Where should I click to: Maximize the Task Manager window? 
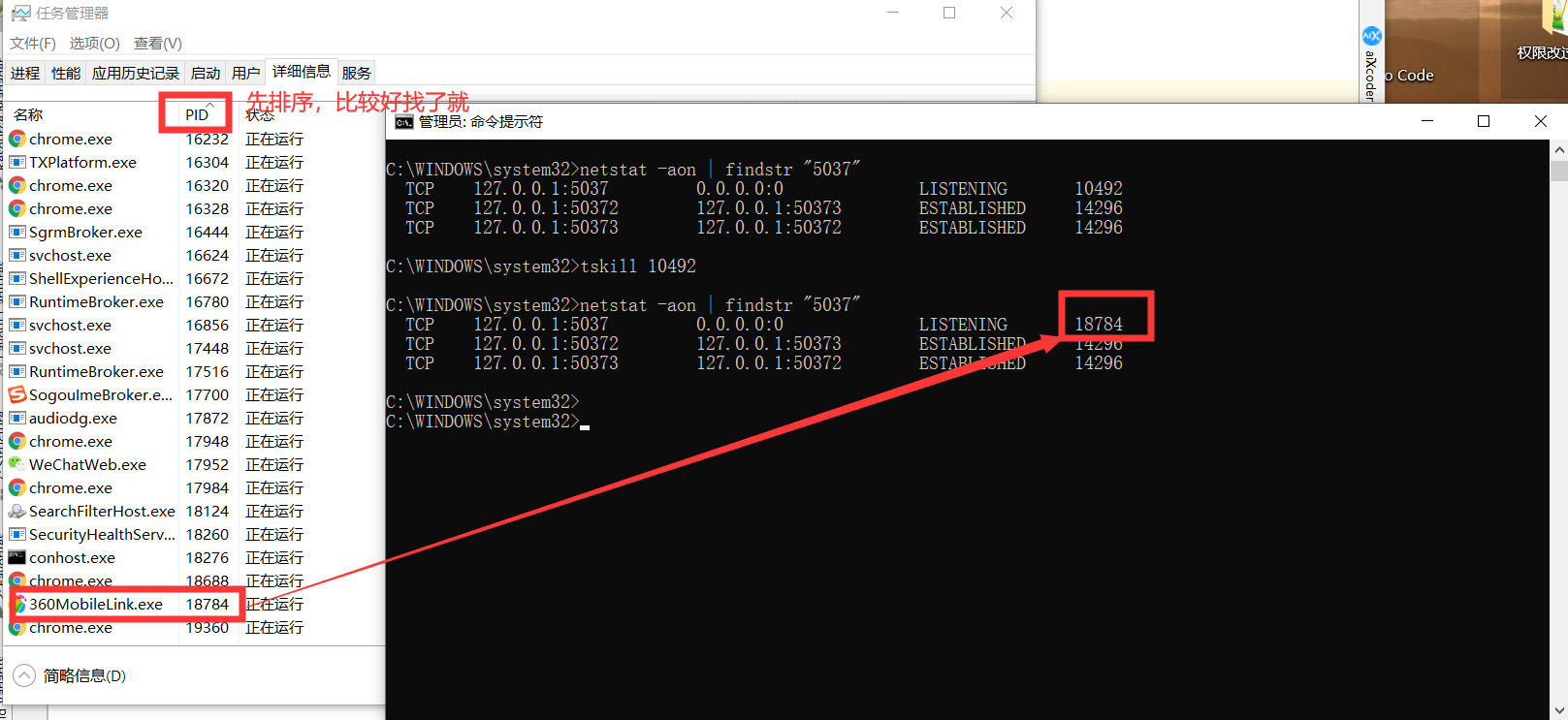(949, 13)
